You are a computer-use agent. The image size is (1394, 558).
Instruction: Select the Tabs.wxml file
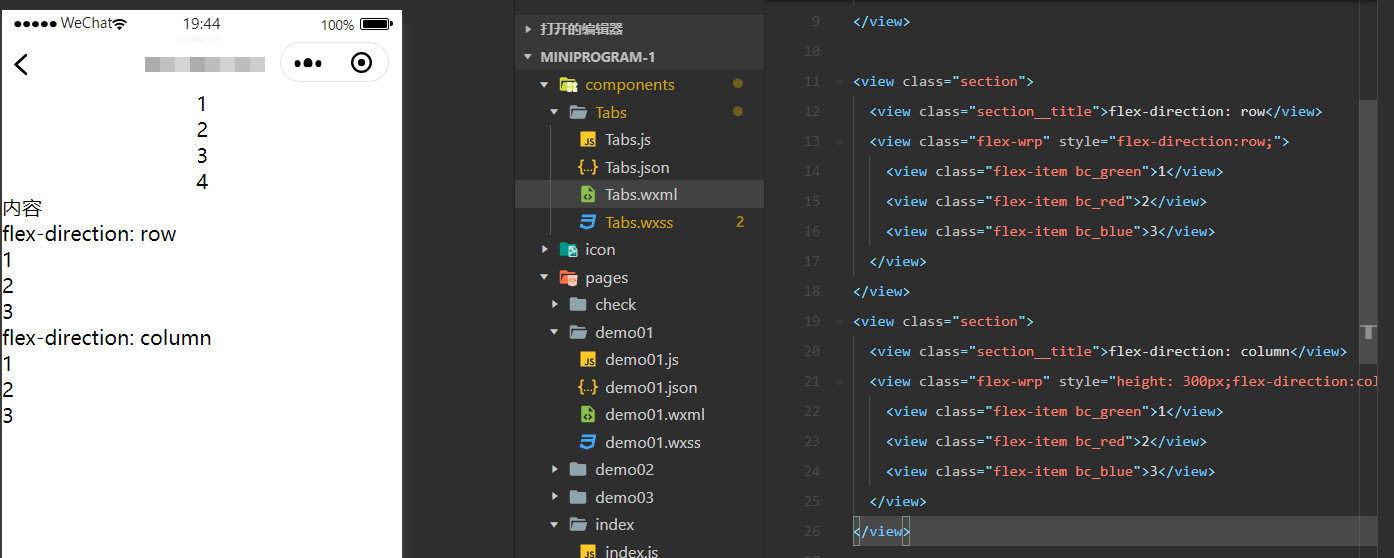(x=640, y=194)
